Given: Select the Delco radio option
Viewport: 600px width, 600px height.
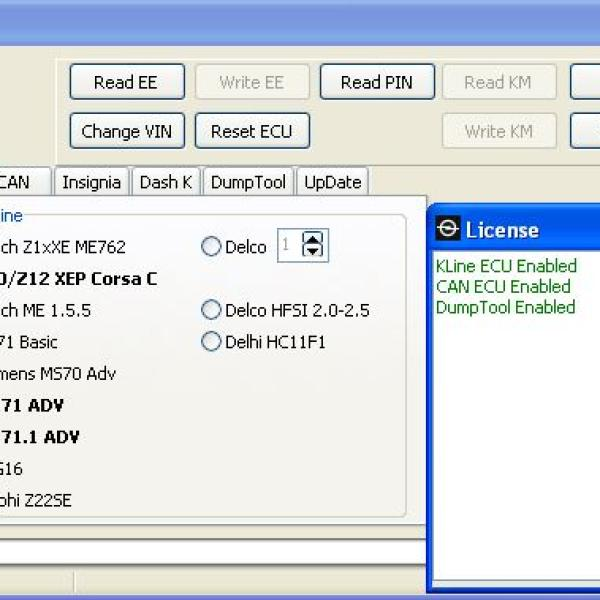Looking at the screenshot, I should tap(211, 247).
